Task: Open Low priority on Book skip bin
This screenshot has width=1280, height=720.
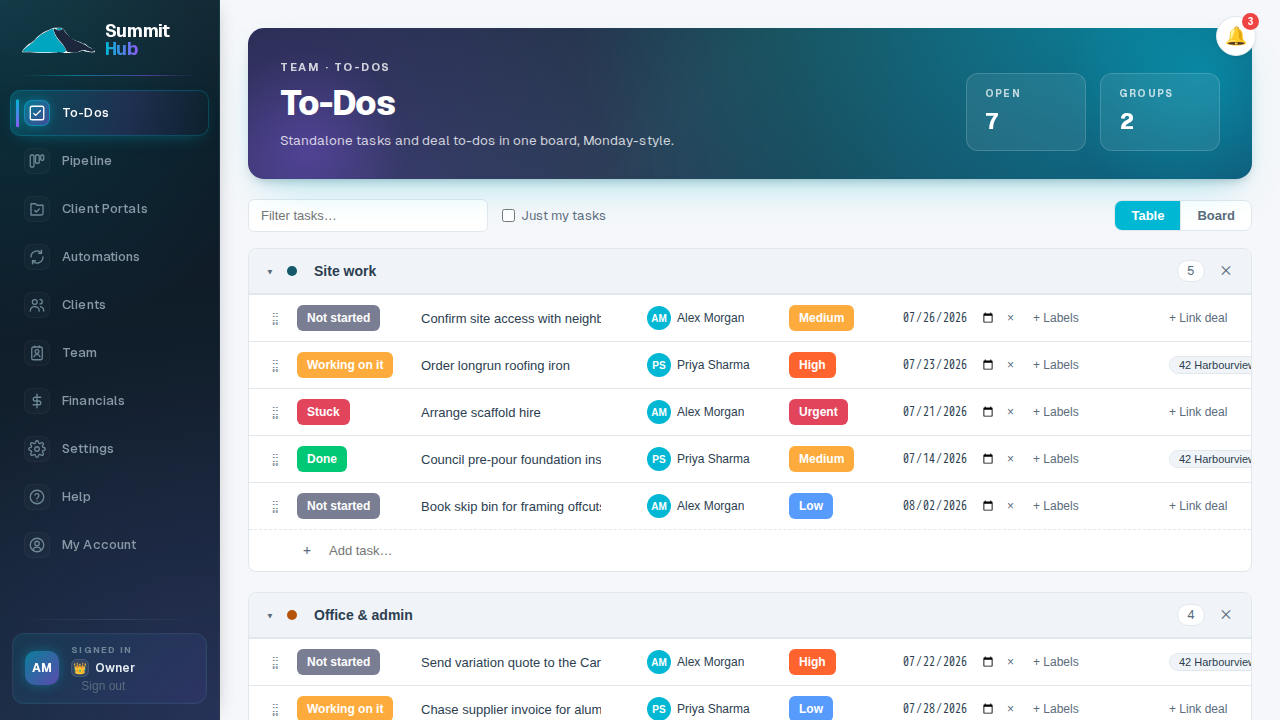Action: 811,506
